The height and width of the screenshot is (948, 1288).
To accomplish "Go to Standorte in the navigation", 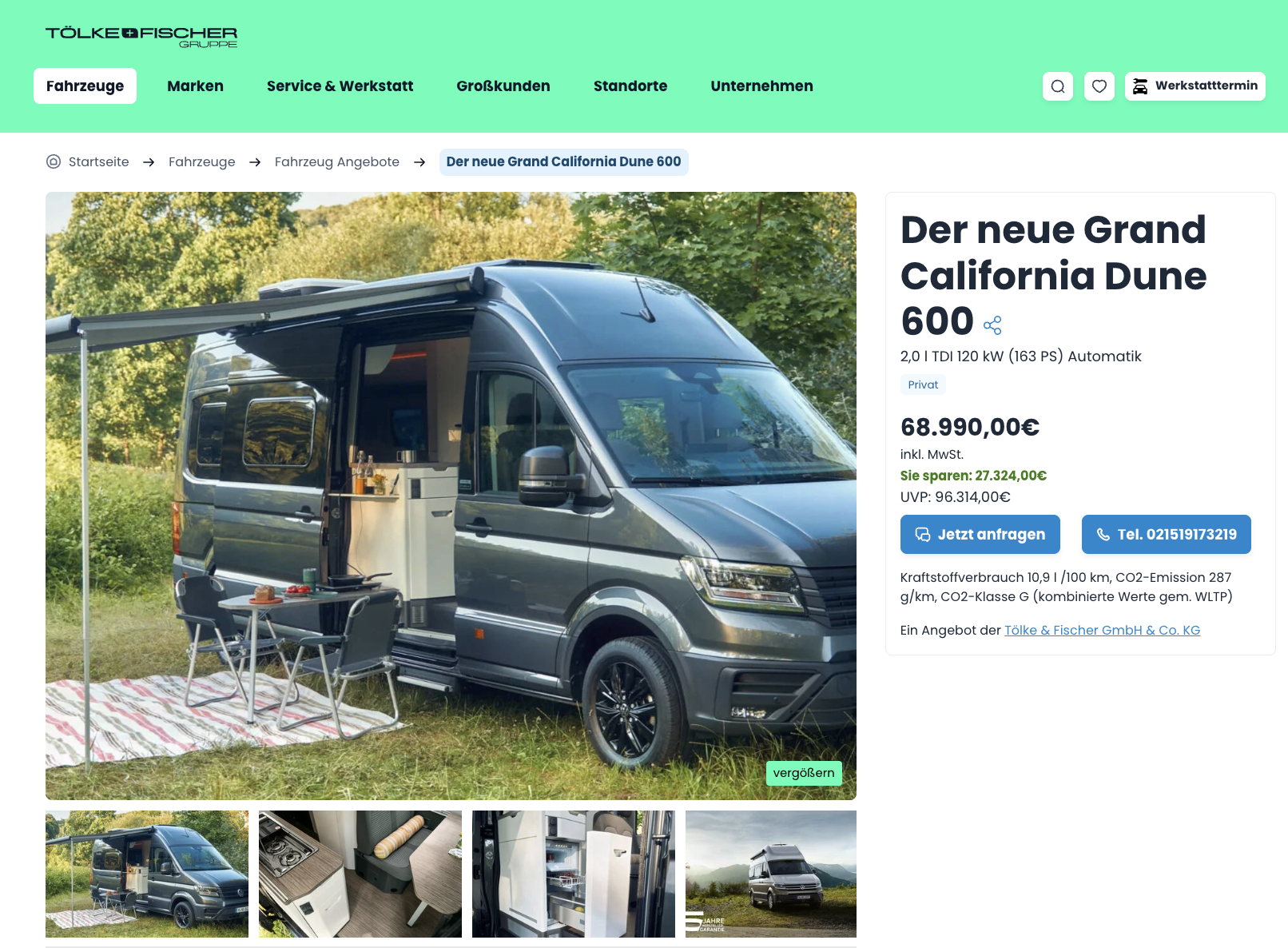I will coord(630,86).
